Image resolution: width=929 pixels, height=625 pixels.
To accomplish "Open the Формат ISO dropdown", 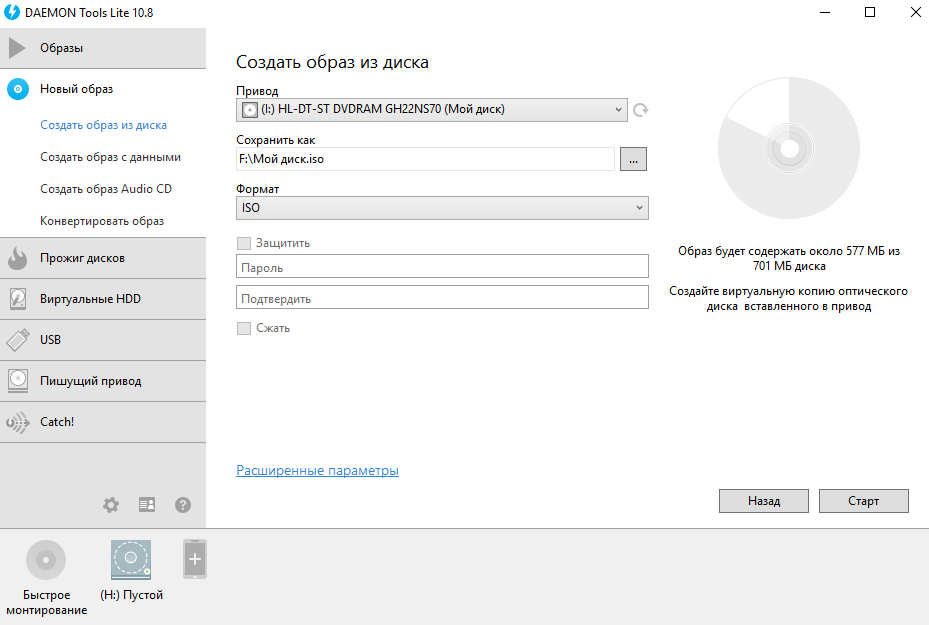I will 442,208.
